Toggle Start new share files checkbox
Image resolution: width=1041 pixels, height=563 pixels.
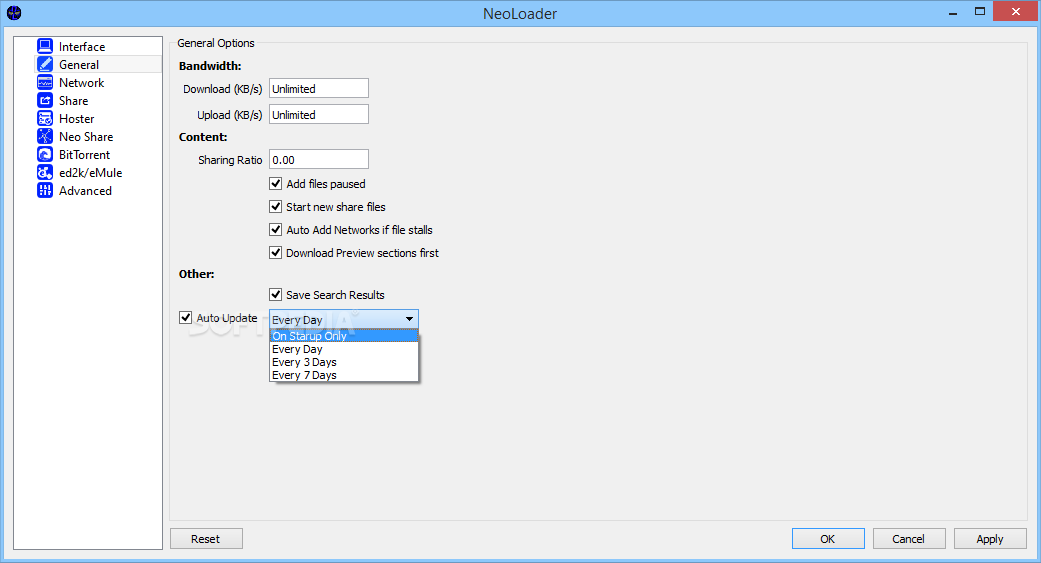click(x=276, y=206)
